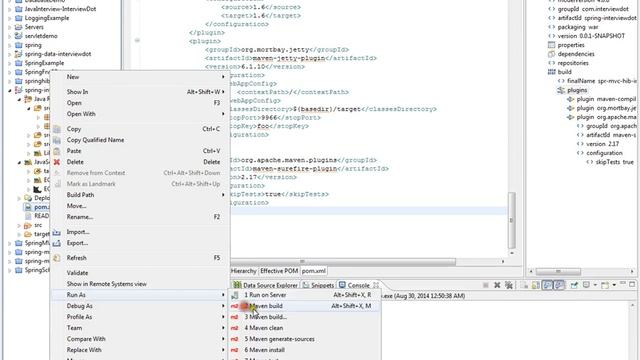Choose 1 Run on Server
This screenshot has height=360, width=640.
tap(305, 295)
